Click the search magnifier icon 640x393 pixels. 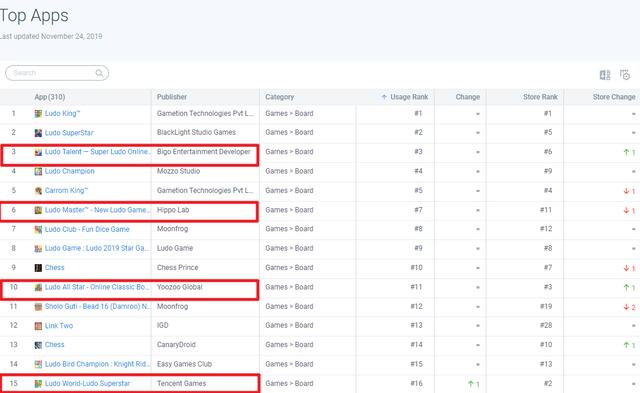[99, 73]
